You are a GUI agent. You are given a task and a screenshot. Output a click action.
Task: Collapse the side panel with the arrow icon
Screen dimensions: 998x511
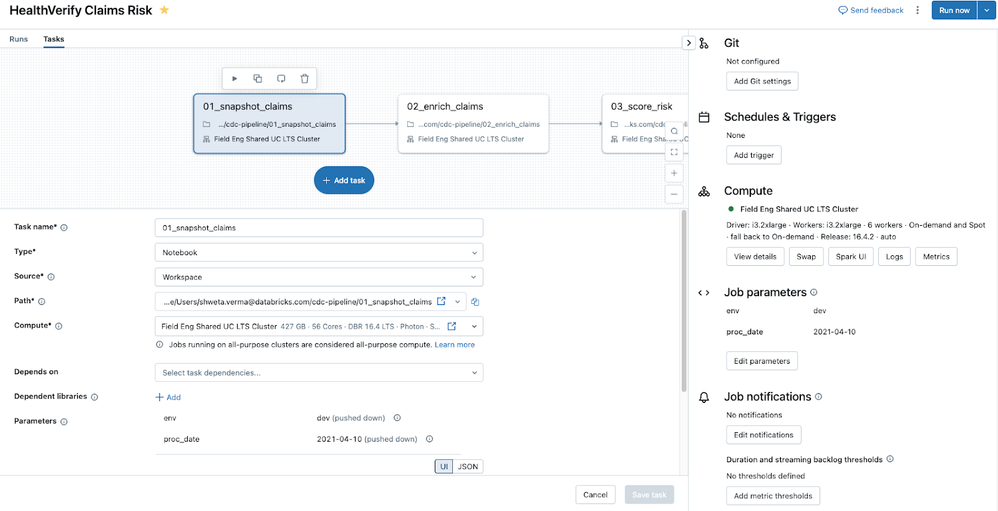pos(689,43)
